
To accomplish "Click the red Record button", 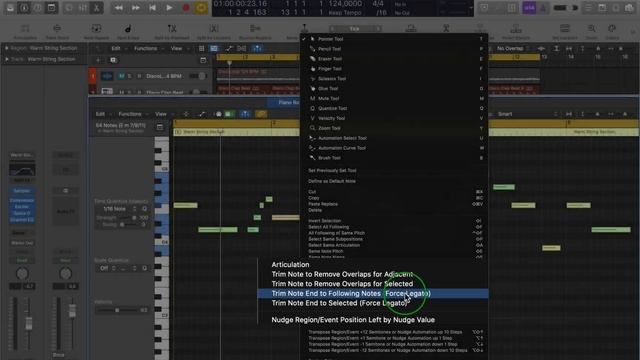I will click(x=186, y=8).
